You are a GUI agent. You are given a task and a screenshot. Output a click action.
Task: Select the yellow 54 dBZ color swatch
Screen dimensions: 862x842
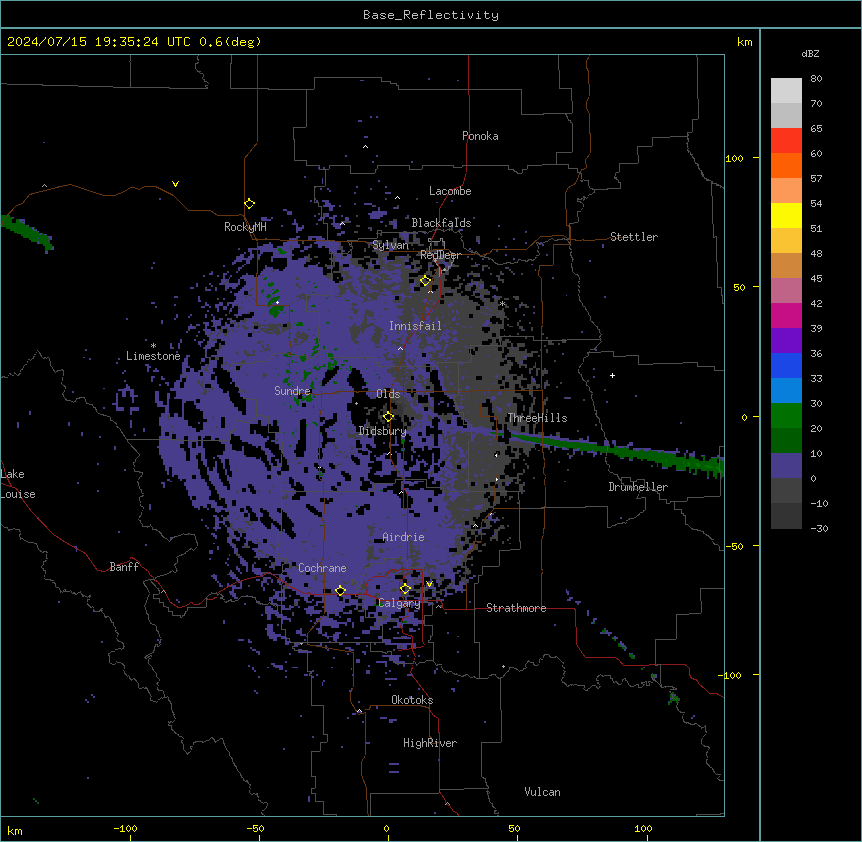pyautogui.click(x=786, y=215)
